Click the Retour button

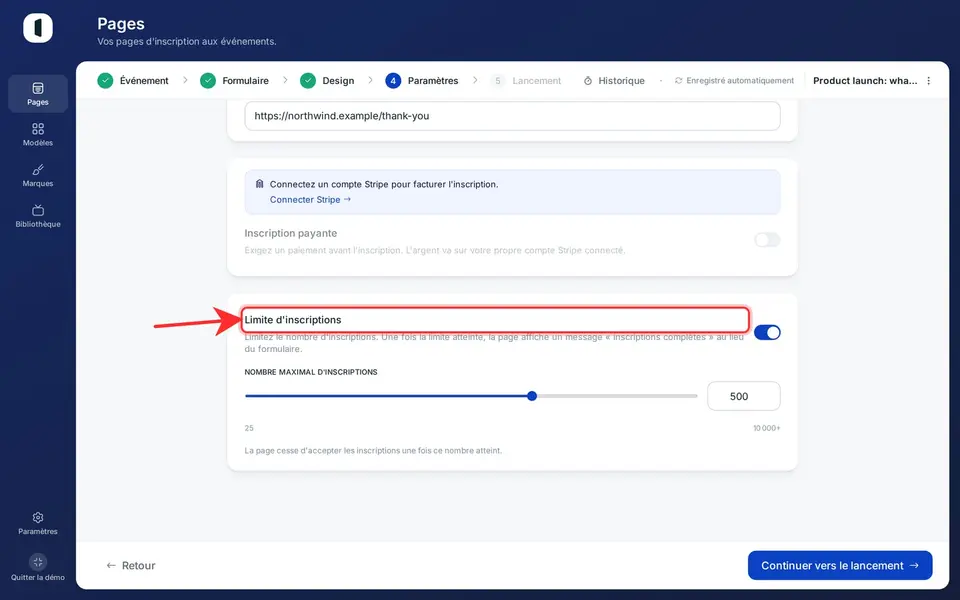[x=131, y=566]
